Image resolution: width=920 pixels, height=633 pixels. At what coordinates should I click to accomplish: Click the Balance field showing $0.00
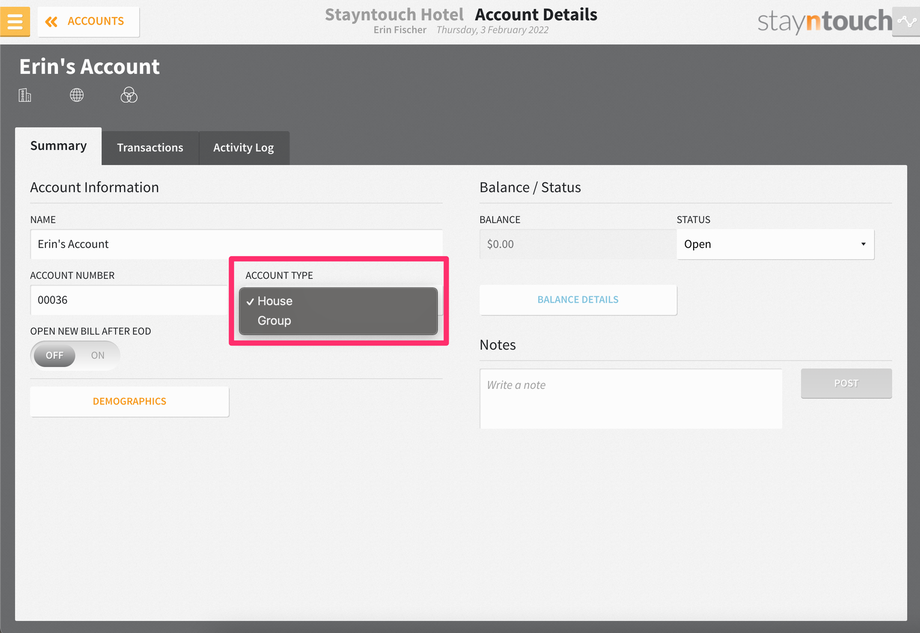(x=578, y=244)
